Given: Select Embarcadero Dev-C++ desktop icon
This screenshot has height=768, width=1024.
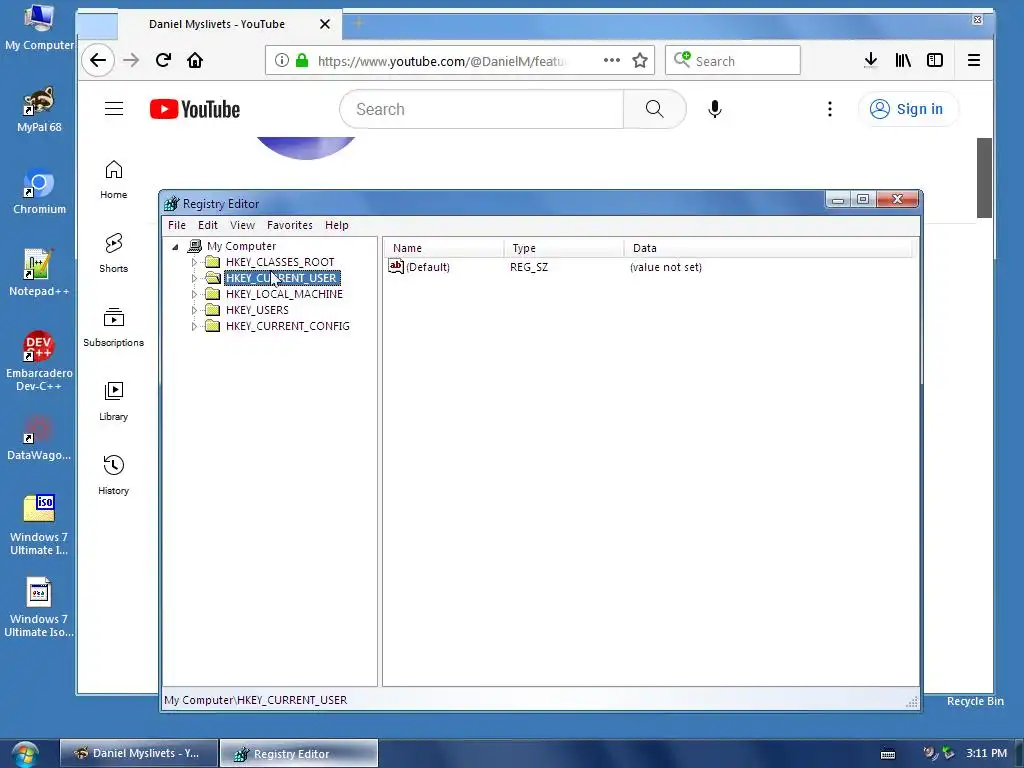Looking at the screenshot, I should click(39, 361).
